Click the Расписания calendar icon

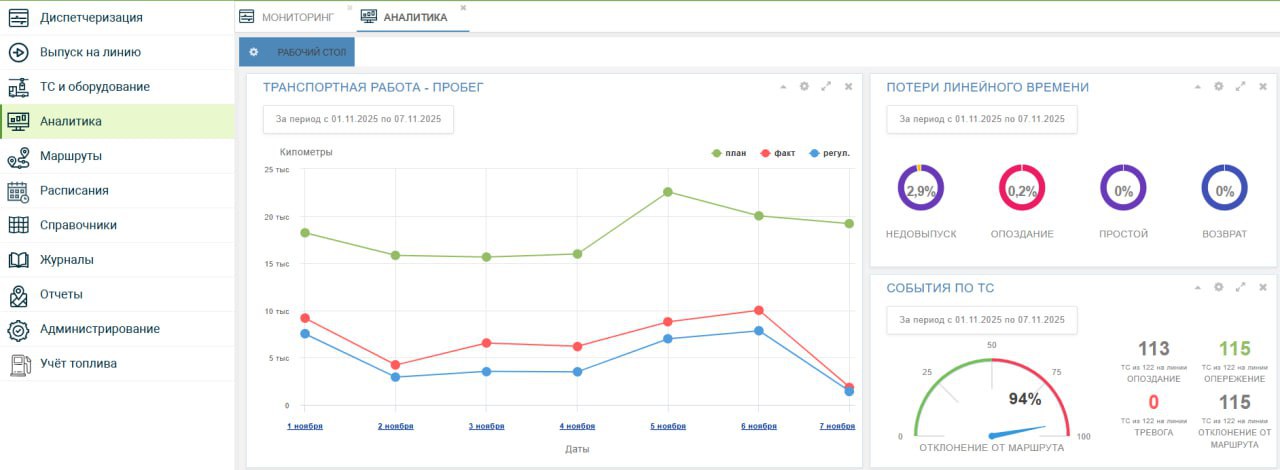click(18, 191)
